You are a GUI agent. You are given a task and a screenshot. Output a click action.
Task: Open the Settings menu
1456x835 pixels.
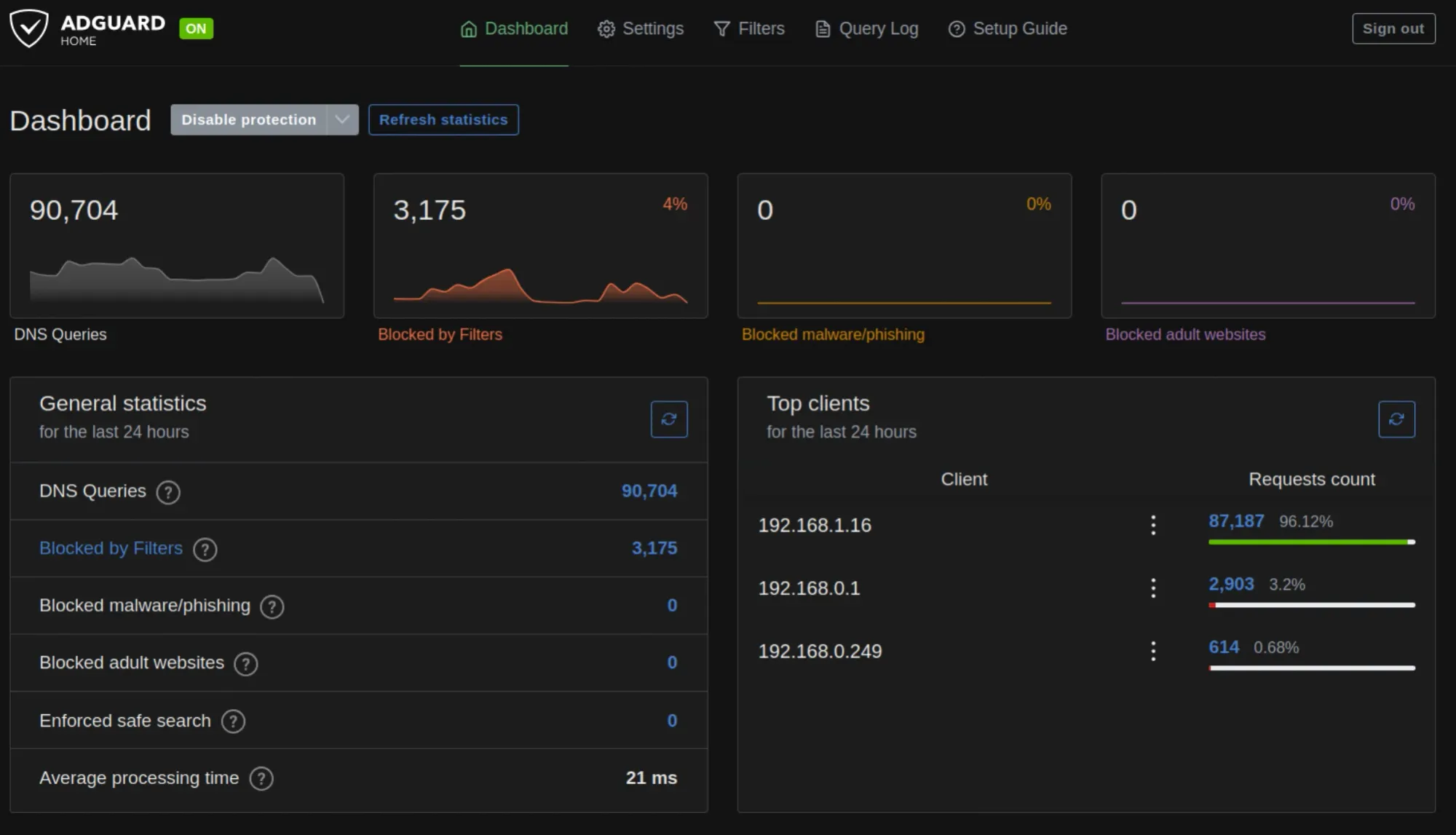coord(641,28)
